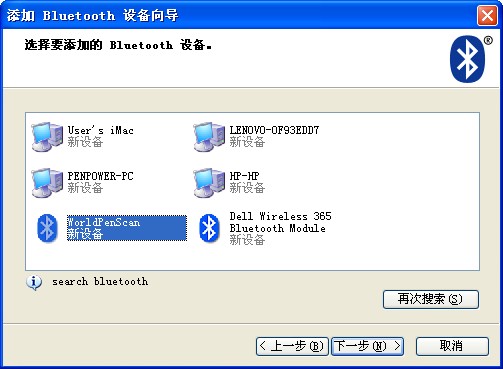The width and height of the screenshot is (503, 369).
Task: Close the Bluetooth wizard window
Action: [x=487, y=15]
